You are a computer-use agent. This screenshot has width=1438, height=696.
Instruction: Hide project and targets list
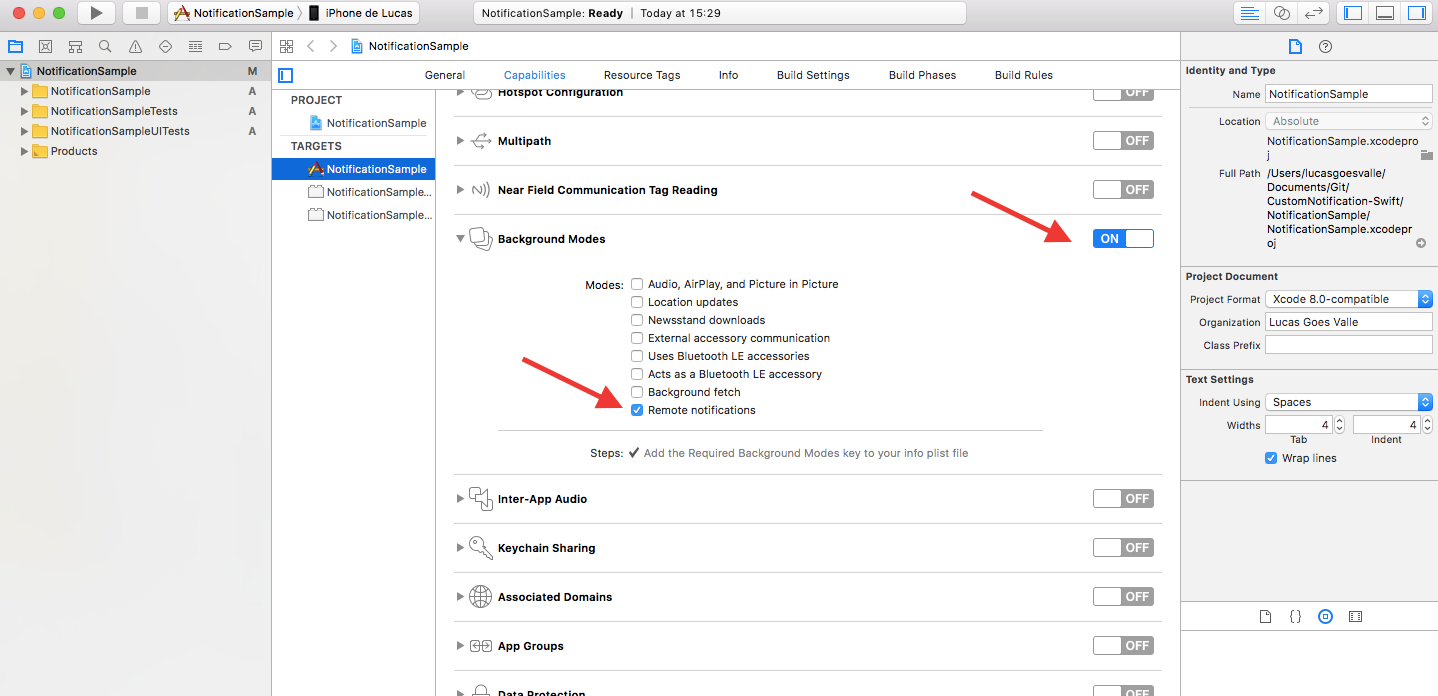point(286,75)
